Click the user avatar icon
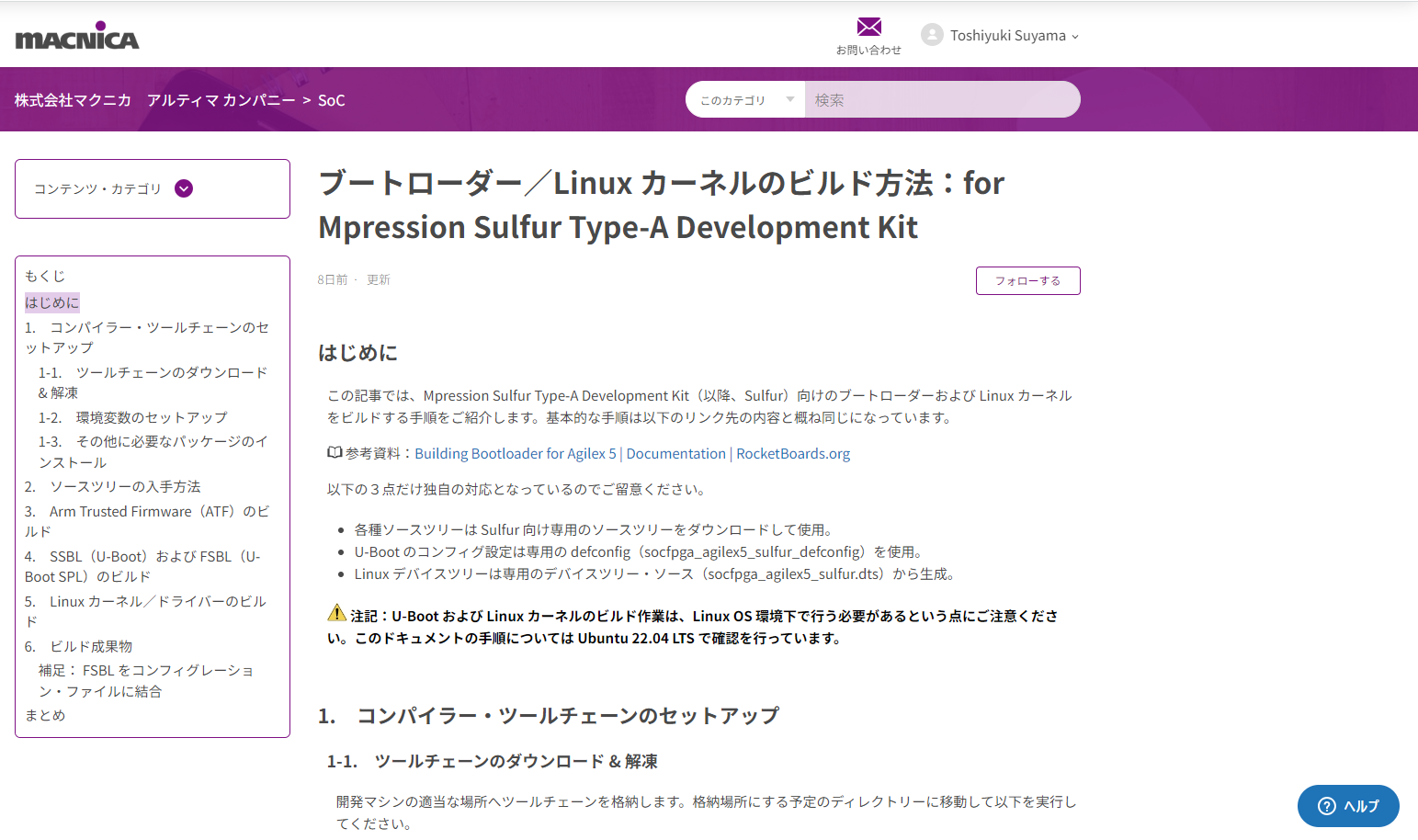The height and width of the screenshot is (840, 1418). click(x=932, y=35)
